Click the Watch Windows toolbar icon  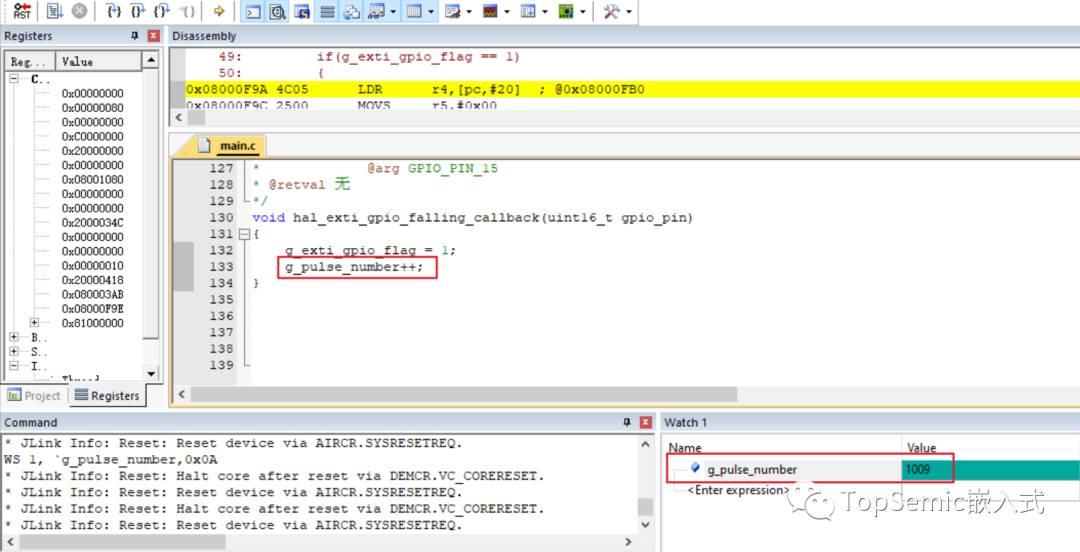[376, 11]
